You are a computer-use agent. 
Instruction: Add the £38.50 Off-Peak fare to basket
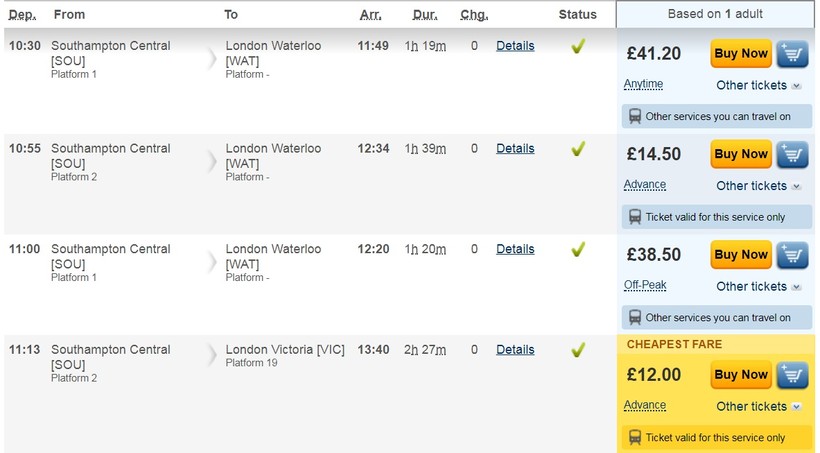click(x=793, y=255)
